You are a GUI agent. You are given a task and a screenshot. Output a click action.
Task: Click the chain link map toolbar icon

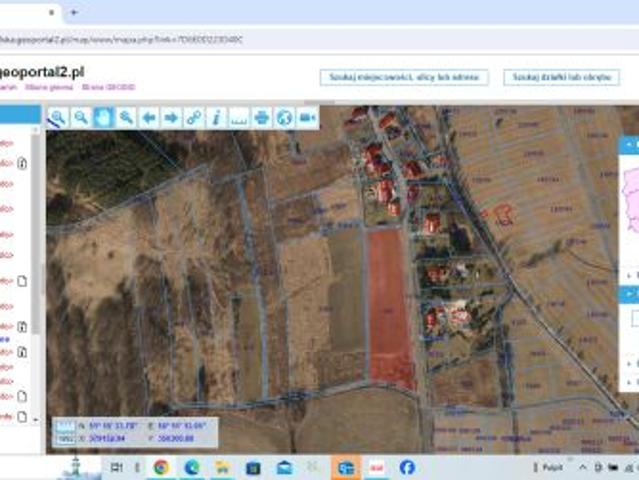pyautogui.click(x=194, y=118)
